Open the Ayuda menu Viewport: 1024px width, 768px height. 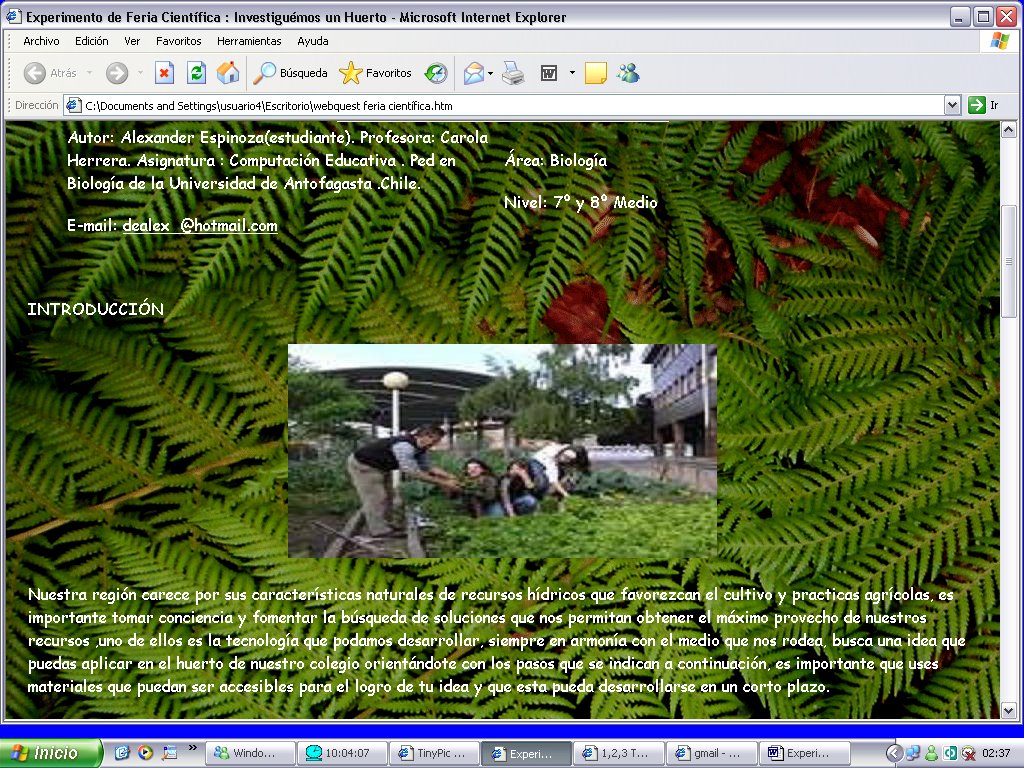coord(312,41)
